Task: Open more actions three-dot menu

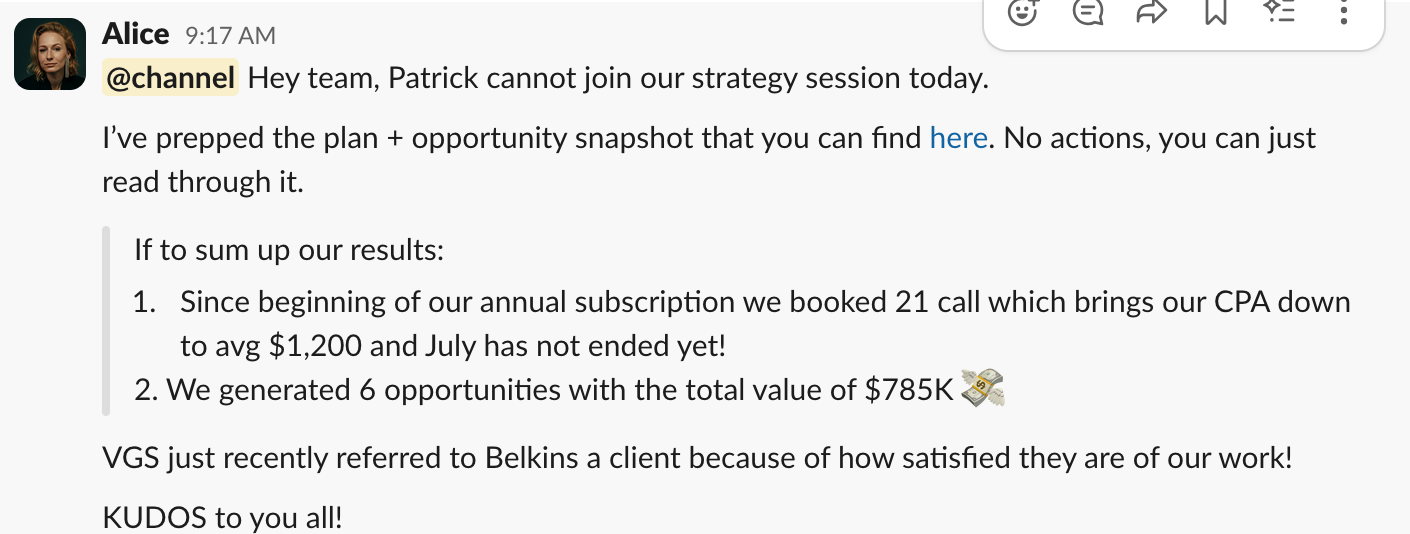Action: click(x=1344, y=12)
